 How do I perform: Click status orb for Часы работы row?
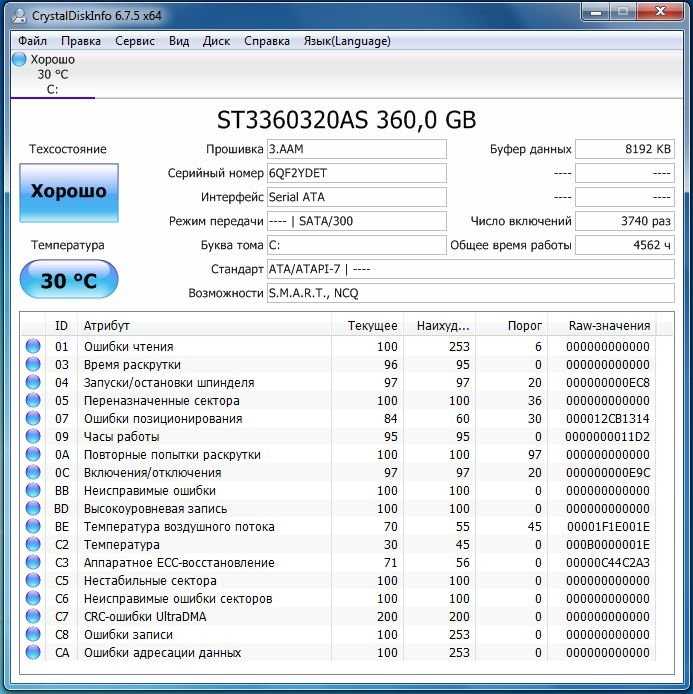tap(33, 436)
